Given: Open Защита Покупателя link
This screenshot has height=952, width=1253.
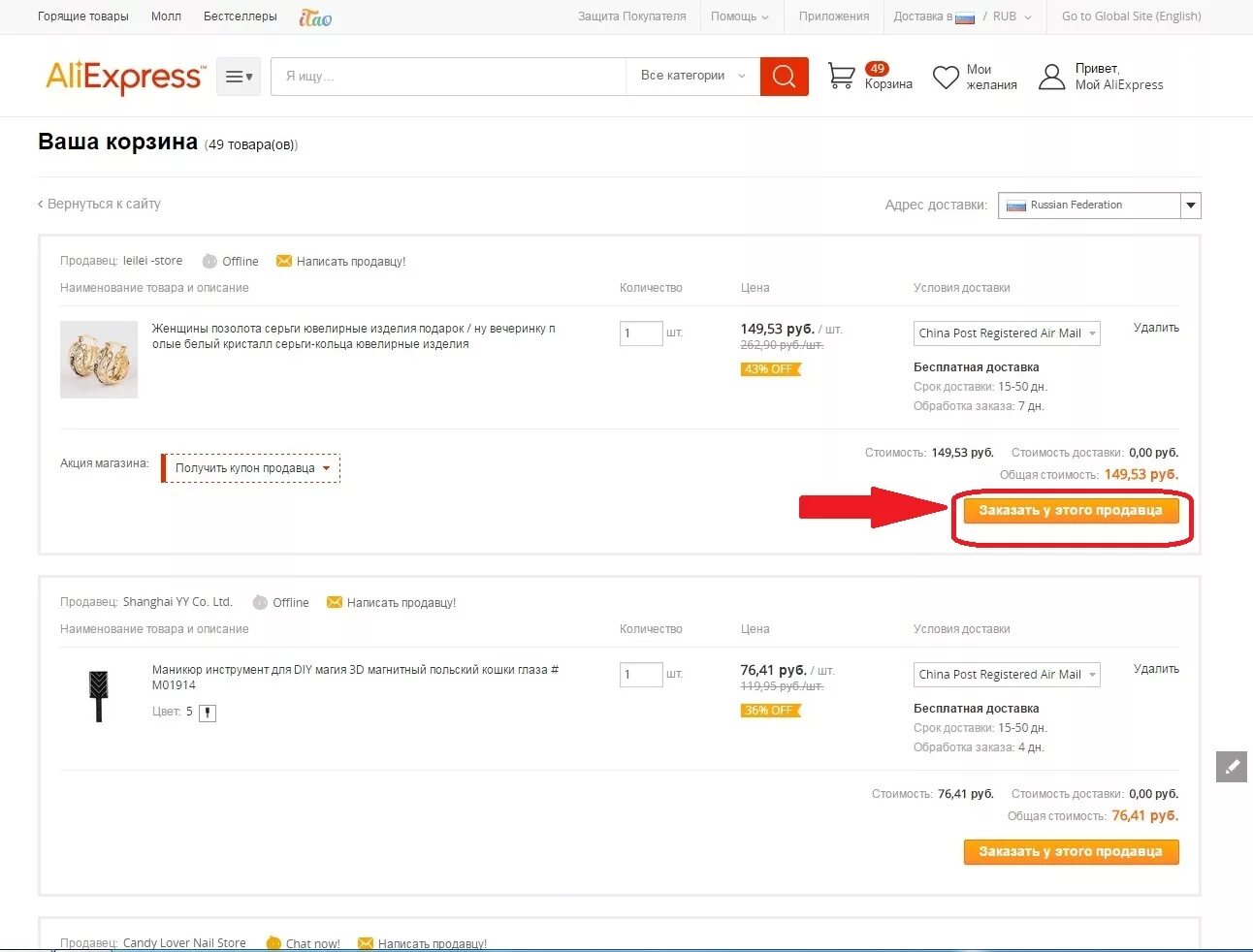Looking at the screenshot, I should coord(631,16).
